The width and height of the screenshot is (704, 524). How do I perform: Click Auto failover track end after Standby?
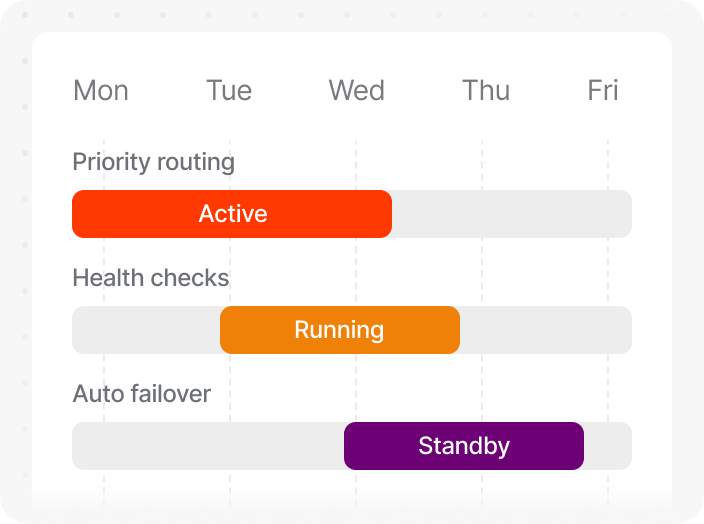[x=608, y=446]
